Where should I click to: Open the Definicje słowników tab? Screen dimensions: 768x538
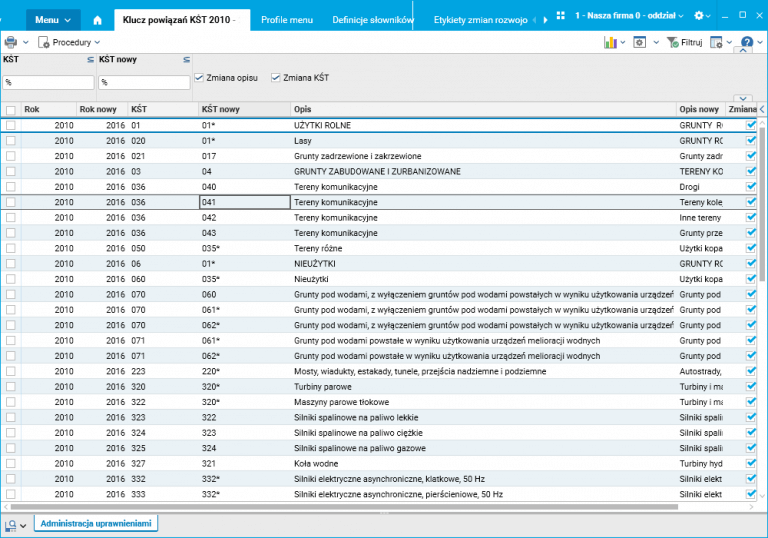373,19
